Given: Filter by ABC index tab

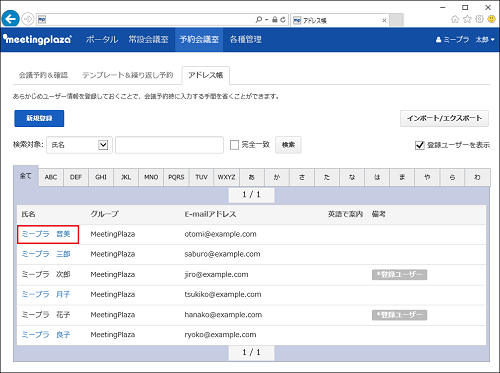Looking at the screenshot, I should point(51,177).
